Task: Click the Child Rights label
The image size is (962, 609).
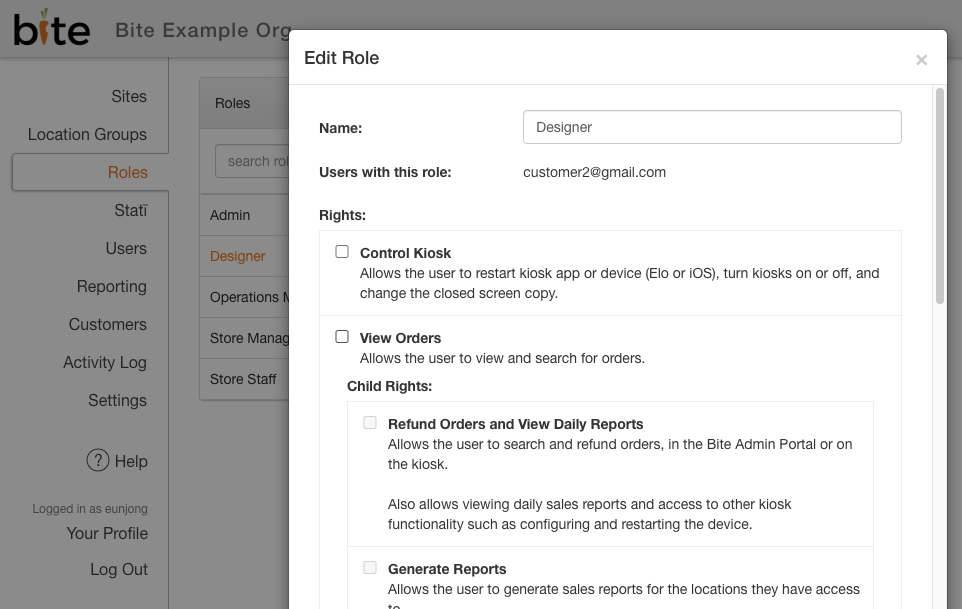Action: pos(390,386)
